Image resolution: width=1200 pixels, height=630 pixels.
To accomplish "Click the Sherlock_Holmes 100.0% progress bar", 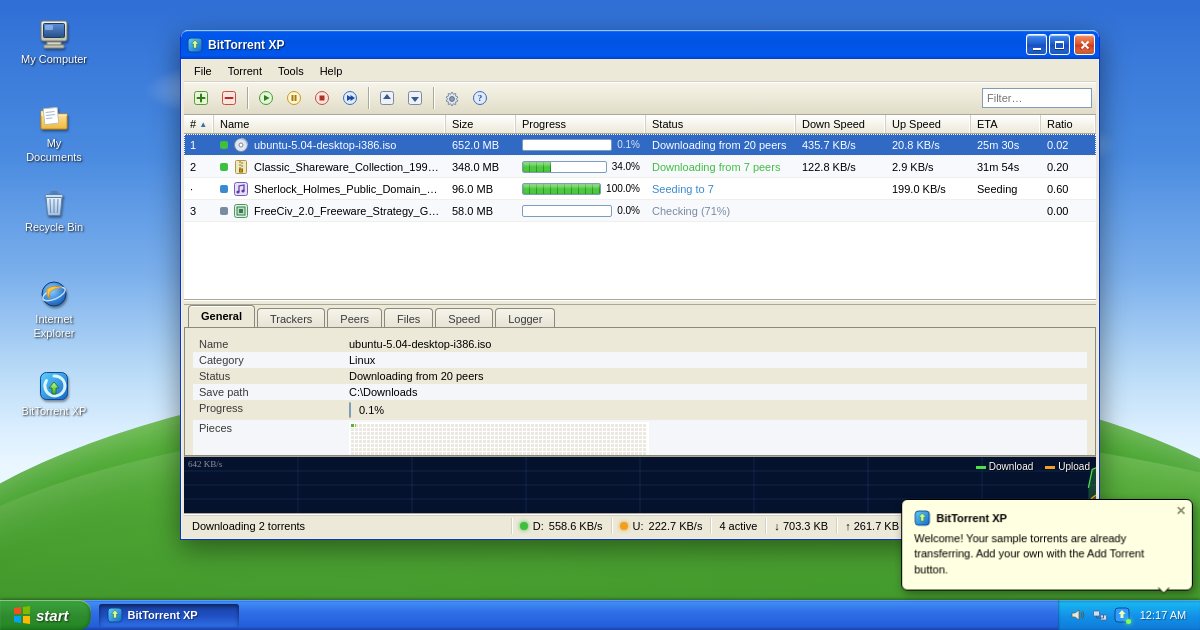I will [561, 189].
